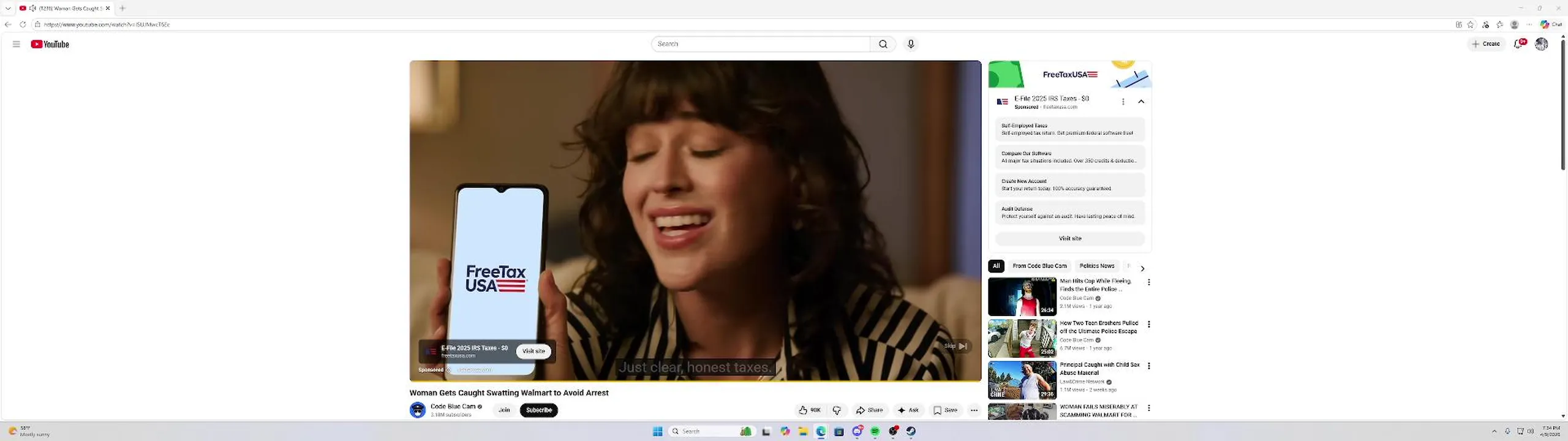
Task: Open taskbar weather widget Mostly sunny
Action: coord(29,431)
